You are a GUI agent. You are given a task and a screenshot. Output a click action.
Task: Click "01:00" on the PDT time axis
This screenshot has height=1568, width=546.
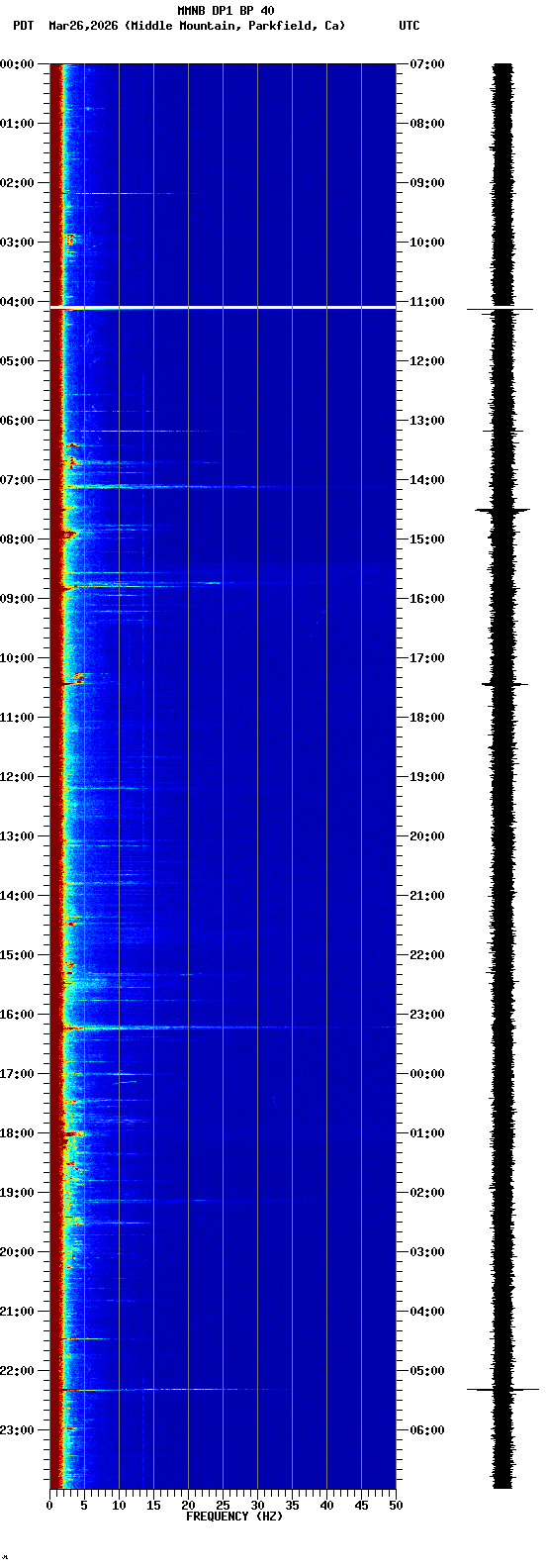(17, 124)
